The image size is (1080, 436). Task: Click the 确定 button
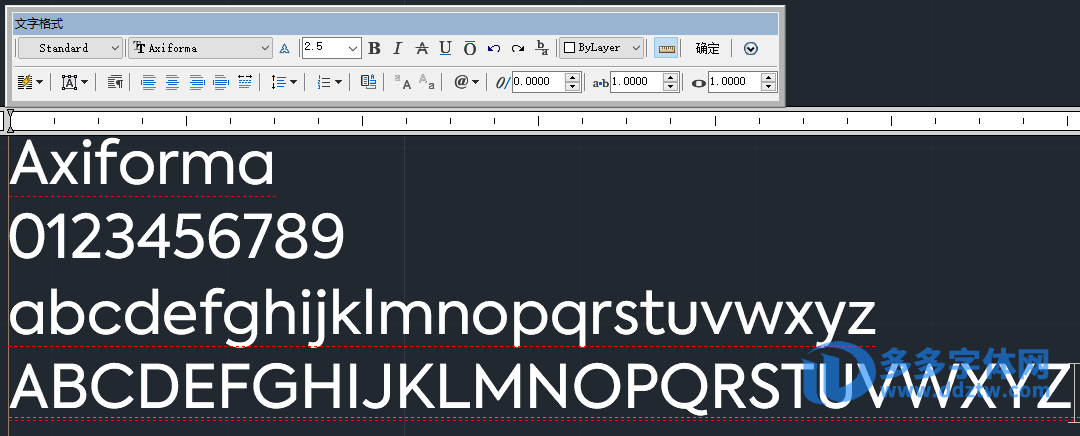coord(707,48)
